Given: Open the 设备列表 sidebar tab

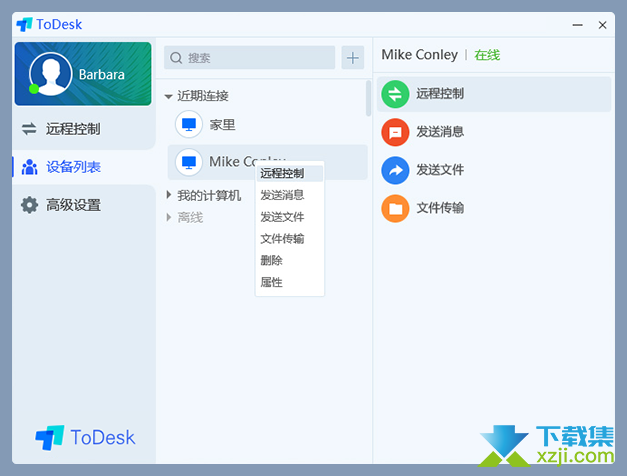Looking at the screenshot, I should pyautogui.click(x=73, y=167).
